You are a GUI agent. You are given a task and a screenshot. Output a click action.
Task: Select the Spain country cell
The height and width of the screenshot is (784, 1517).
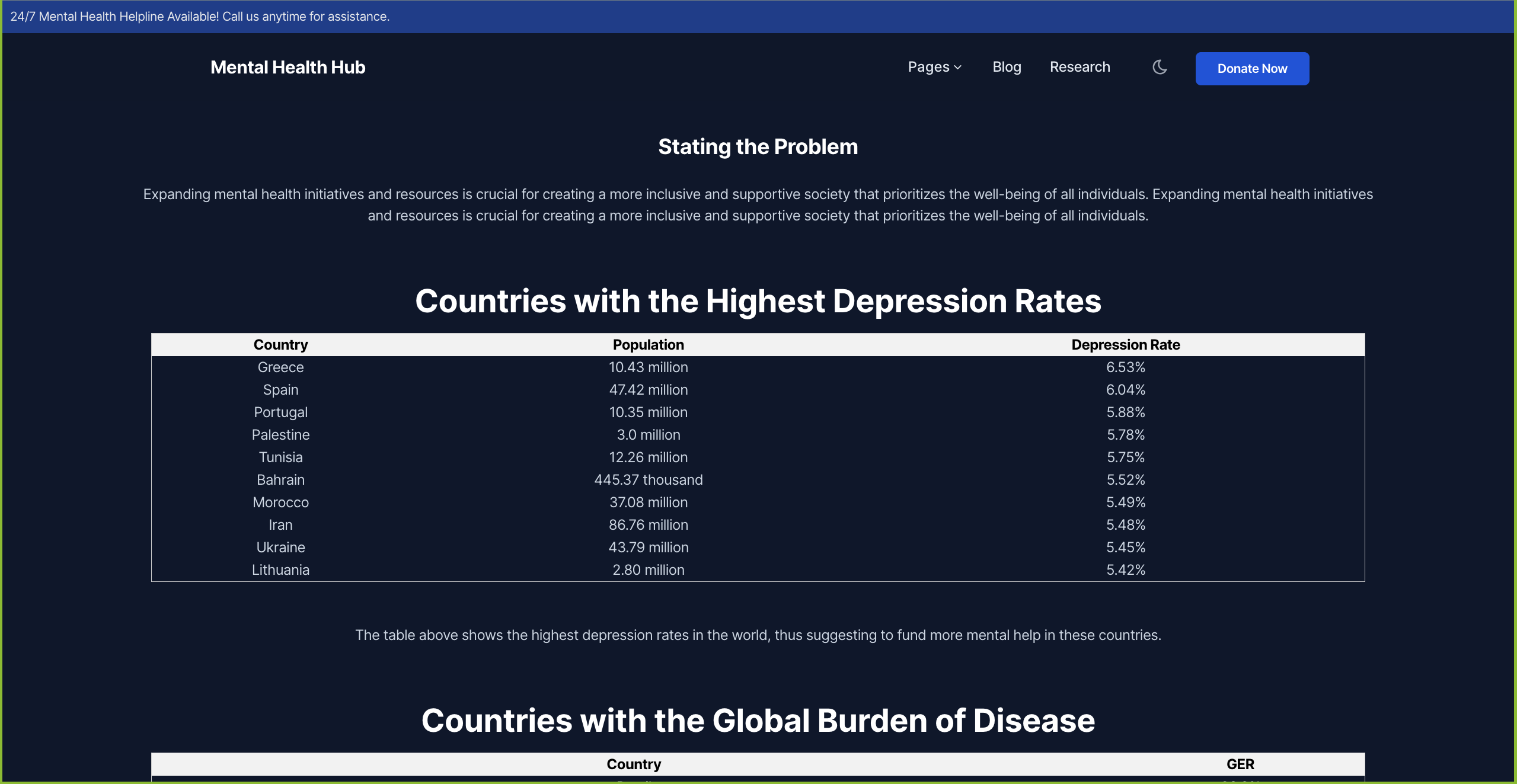[x=280, y=390]
